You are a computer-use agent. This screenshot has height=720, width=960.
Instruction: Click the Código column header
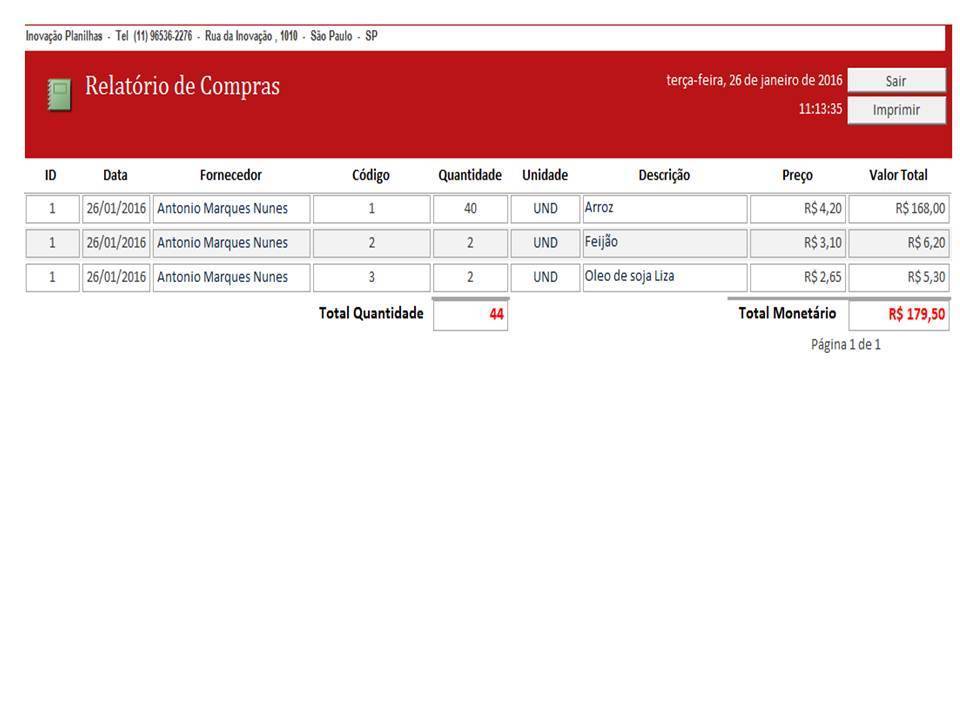[370, 176]
